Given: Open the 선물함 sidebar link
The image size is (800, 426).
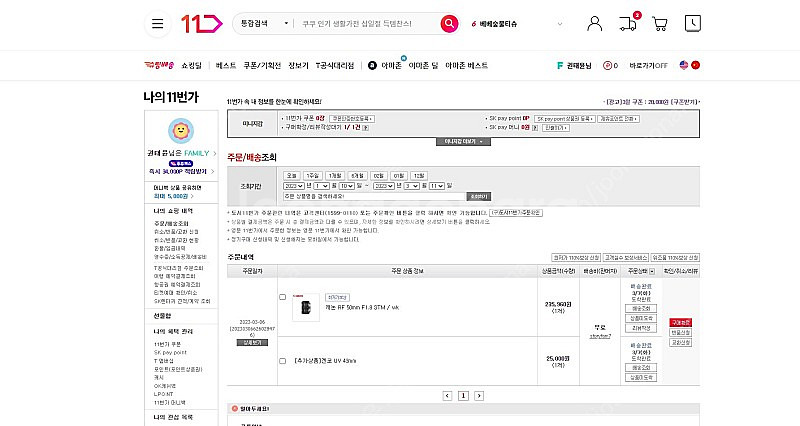Looking at the screenshot, I should (162, 316).
